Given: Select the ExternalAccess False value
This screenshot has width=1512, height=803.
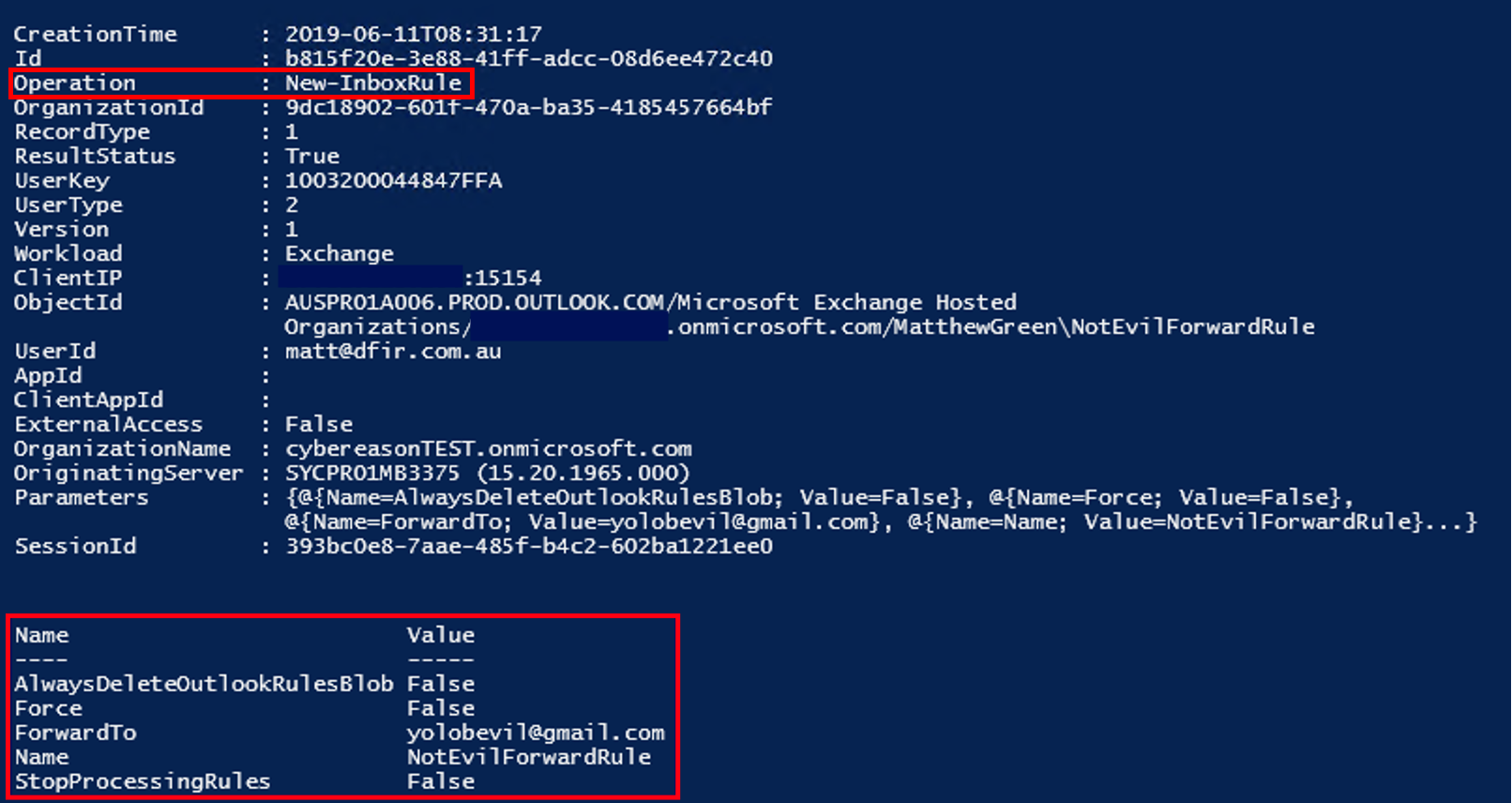Looking at the screenshot, I should (x=319, y=424).
